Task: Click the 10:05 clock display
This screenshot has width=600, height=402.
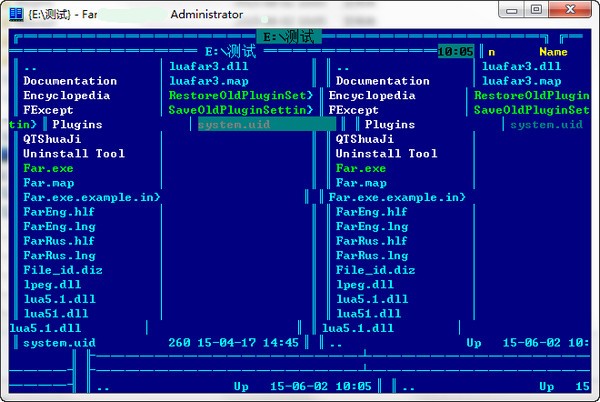Action: point(455,51)
